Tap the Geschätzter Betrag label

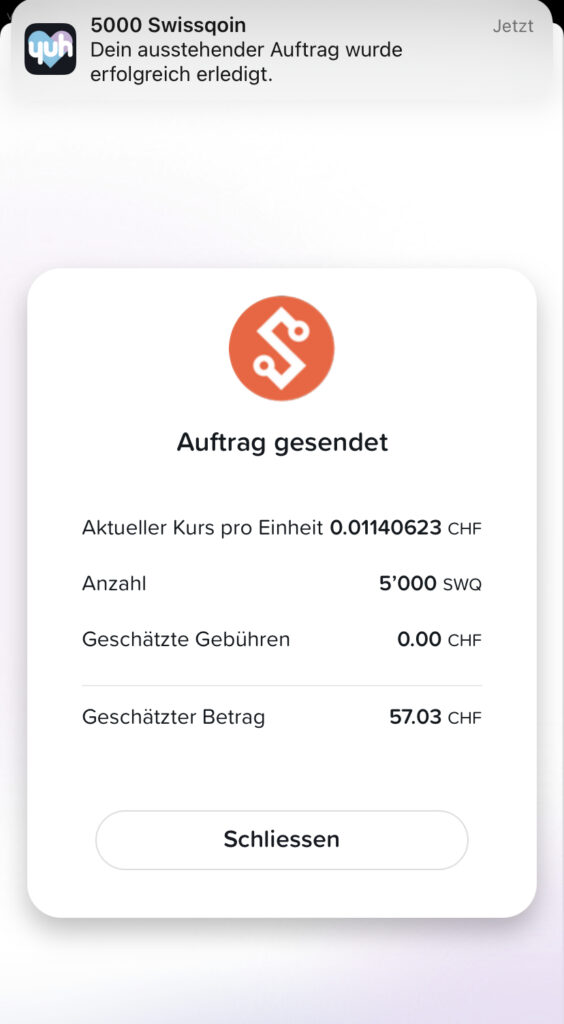174,717
